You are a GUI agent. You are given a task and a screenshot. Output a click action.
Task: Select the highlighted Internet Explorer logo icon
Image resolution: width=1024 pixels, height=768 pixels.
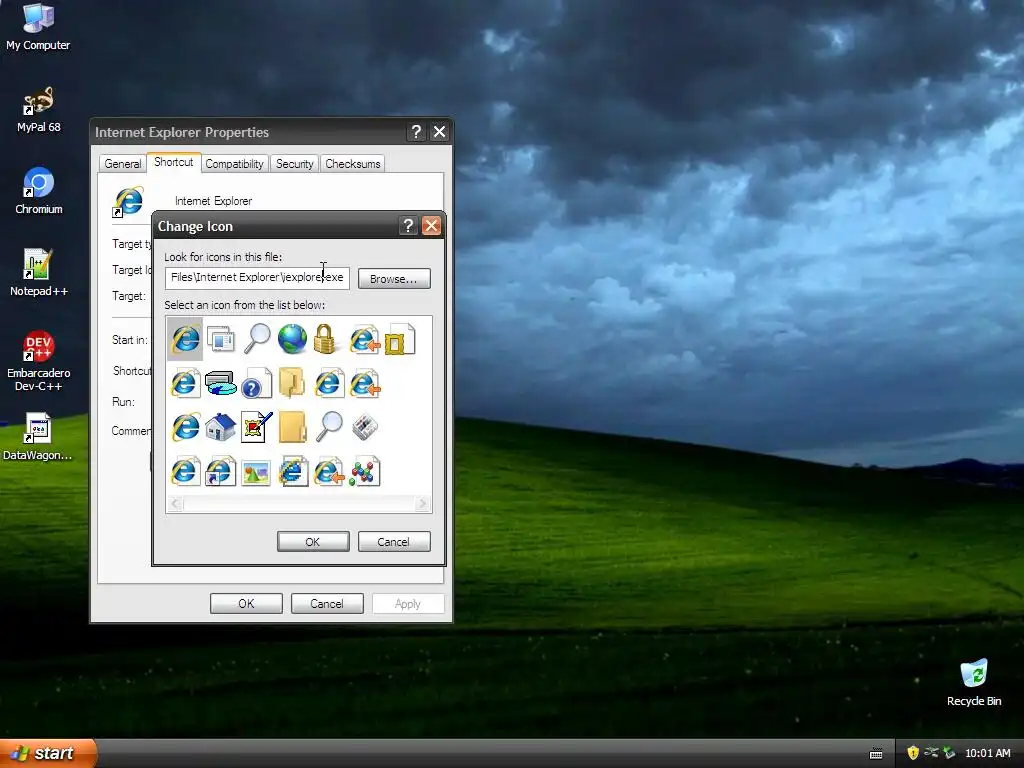[185, 339]
